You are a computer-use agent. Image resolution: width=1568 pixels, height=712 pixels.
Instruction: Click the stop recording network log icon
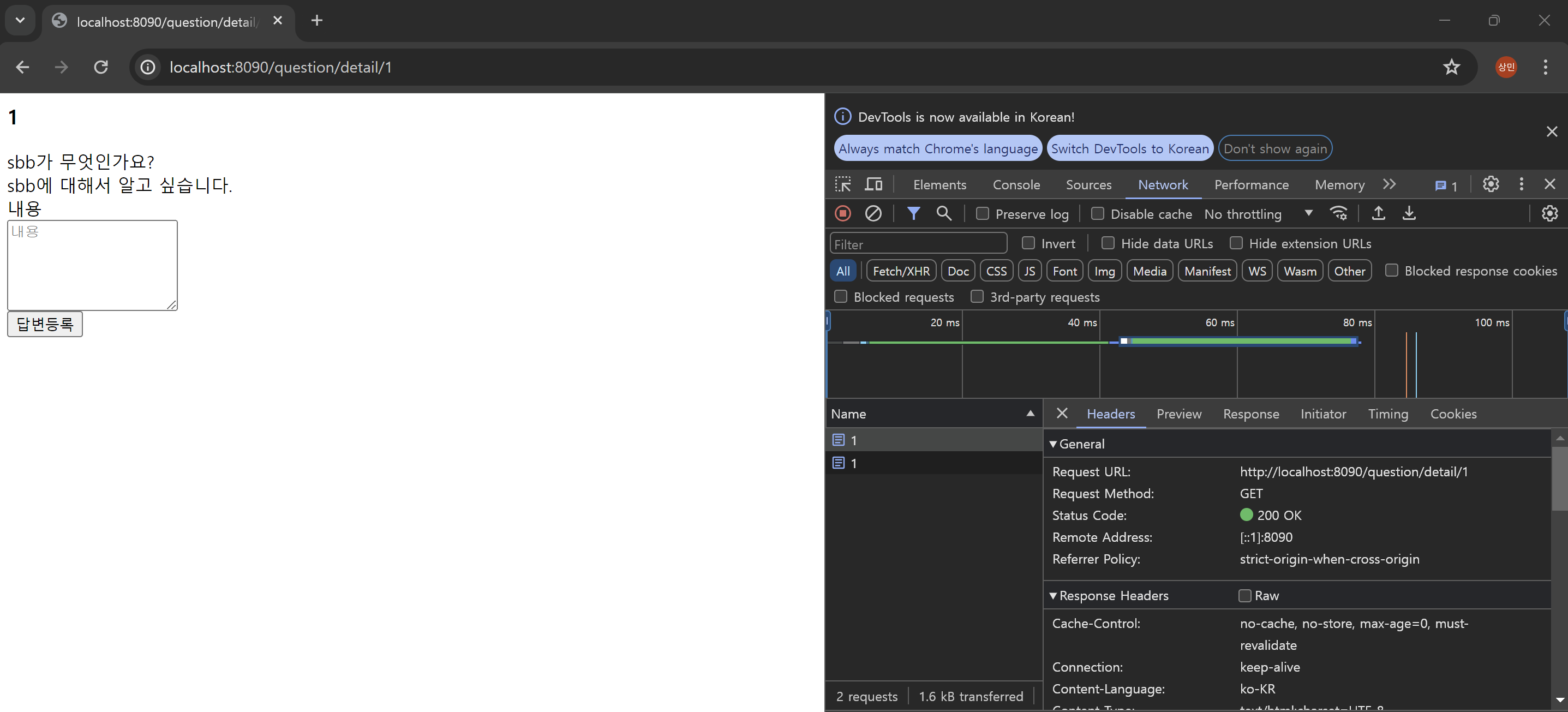point(843,214)
